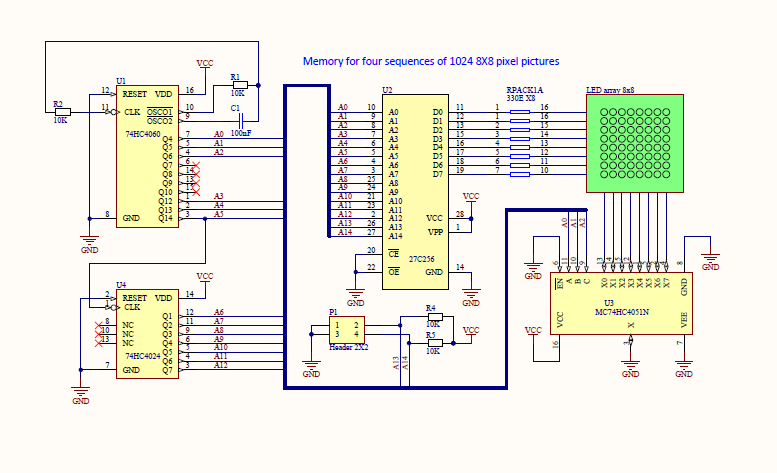The image size is (777, 473).
Task: Click the VCC power symbol above U1
Action: [x=205, y=63]
